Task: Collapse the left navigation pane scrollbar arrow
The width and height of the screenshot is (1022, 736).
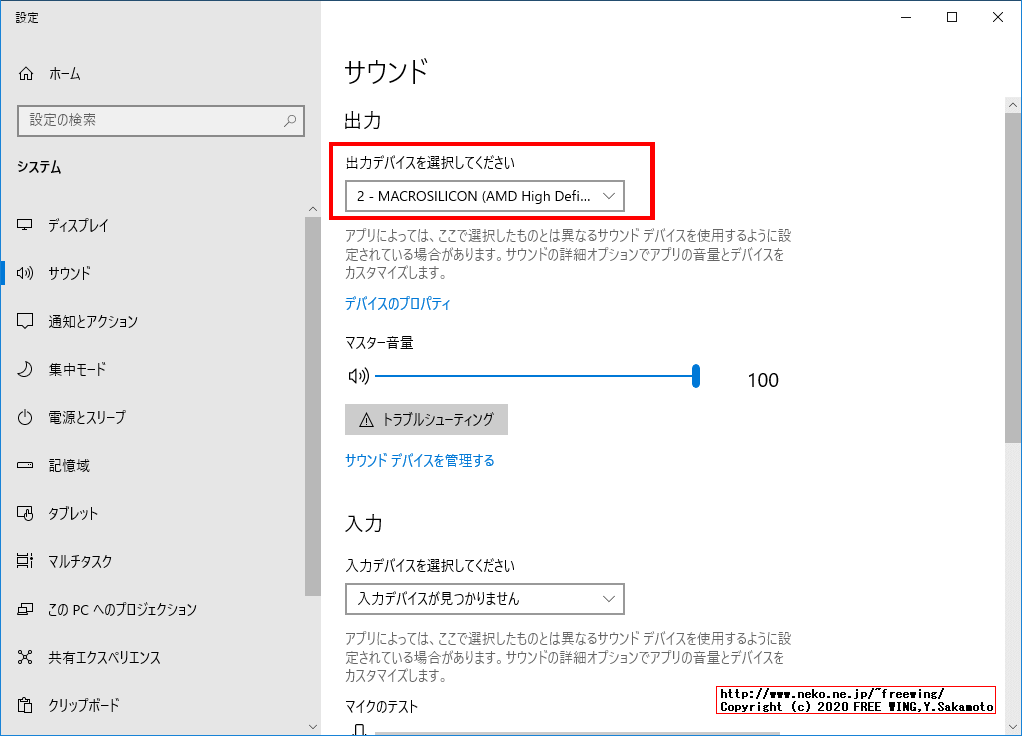Action: (x=312, y=205)
